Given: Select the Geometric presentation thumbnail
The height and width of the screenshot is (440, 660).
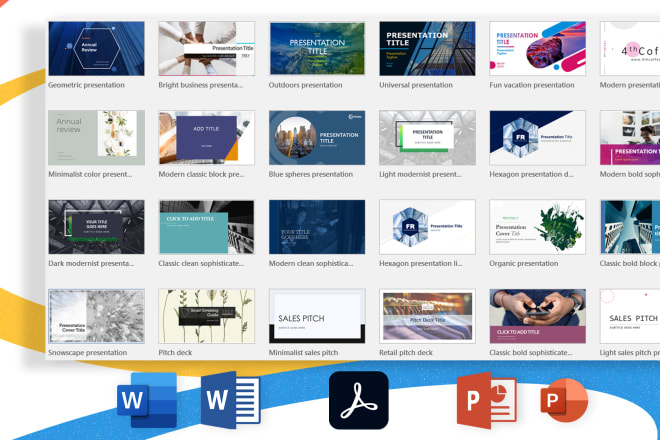Looking at the screenshot, I should point(96,49).
